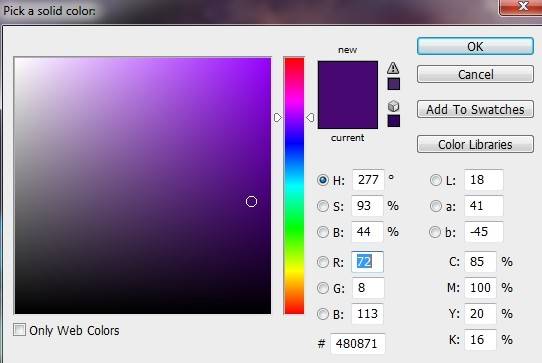Click in the vertical hue spectrum slider
The width and height of the screenshot is (542, 363).
(294, 186)
